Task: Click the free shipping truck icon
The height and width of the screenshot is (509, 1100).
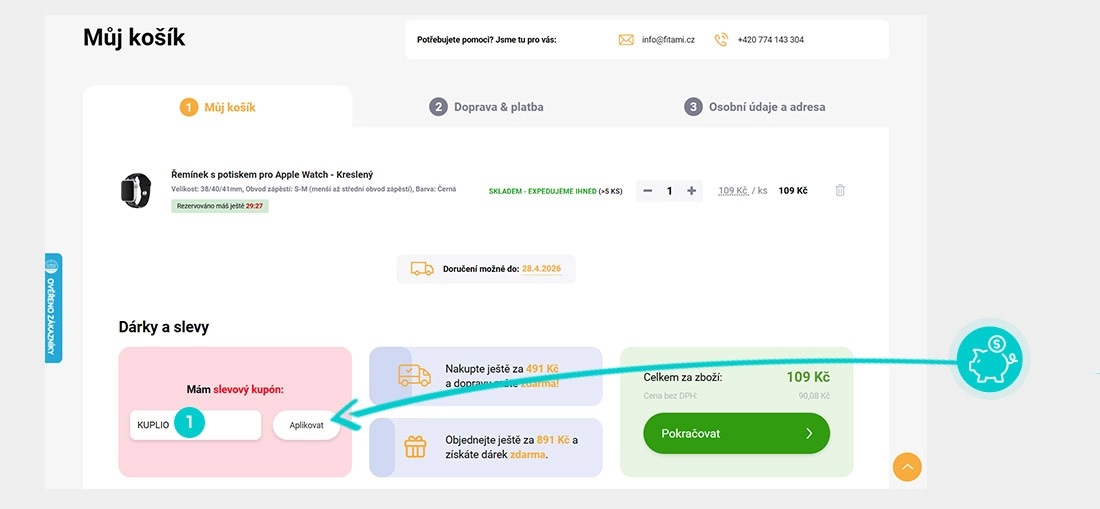Action: [x=414, y=376]
